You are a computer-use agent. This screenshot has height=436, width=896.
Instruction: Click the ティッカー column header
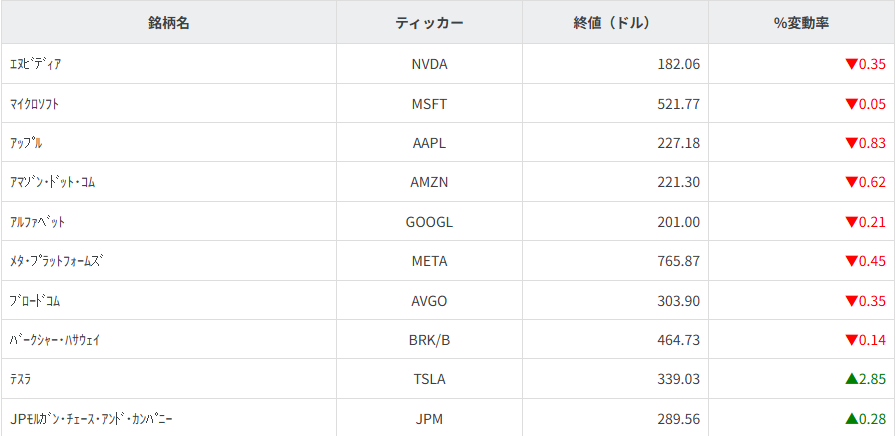point(429,22)
